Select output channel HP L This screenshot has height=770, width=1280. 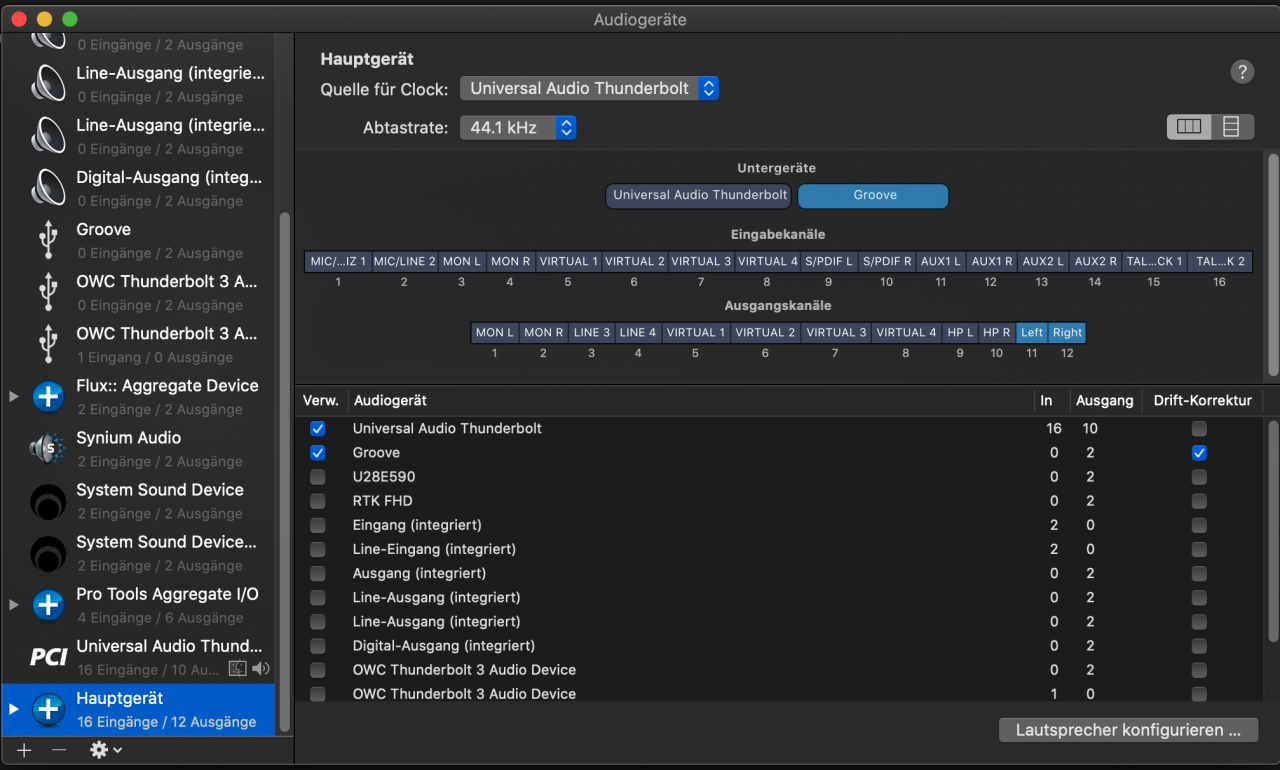click(x=960, y=332)
